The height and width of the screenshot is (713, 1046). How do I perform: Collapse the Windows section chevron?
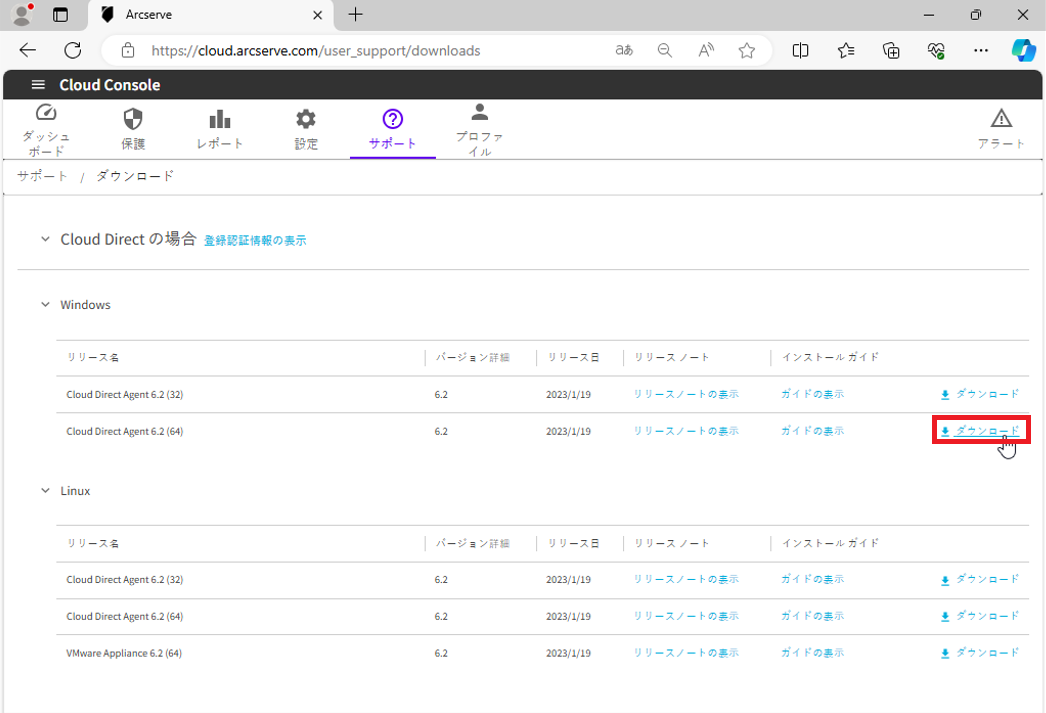coord(45,305)
